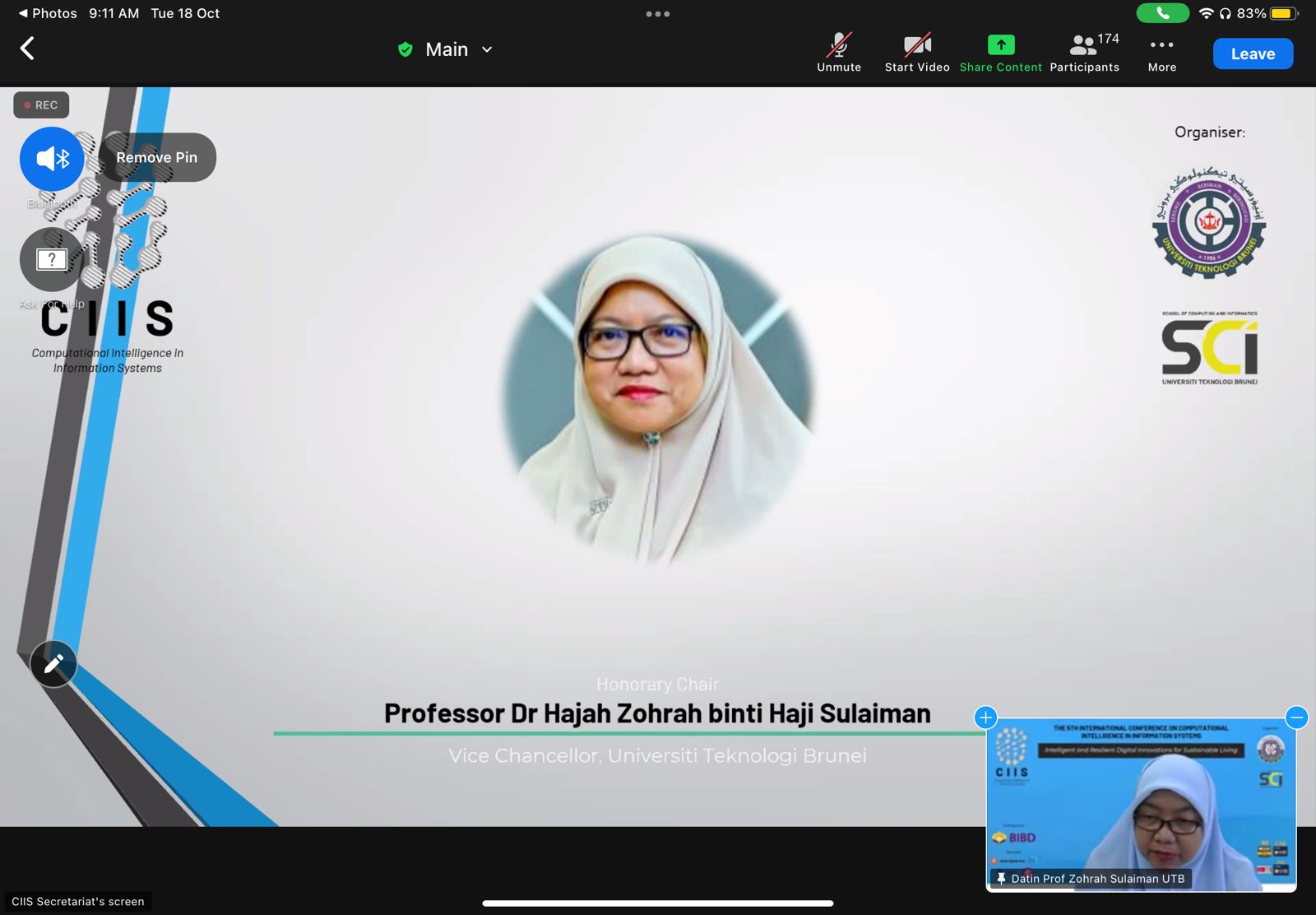Click the green security shield icon
This screenshot has height=915, width=1316.
405,49
